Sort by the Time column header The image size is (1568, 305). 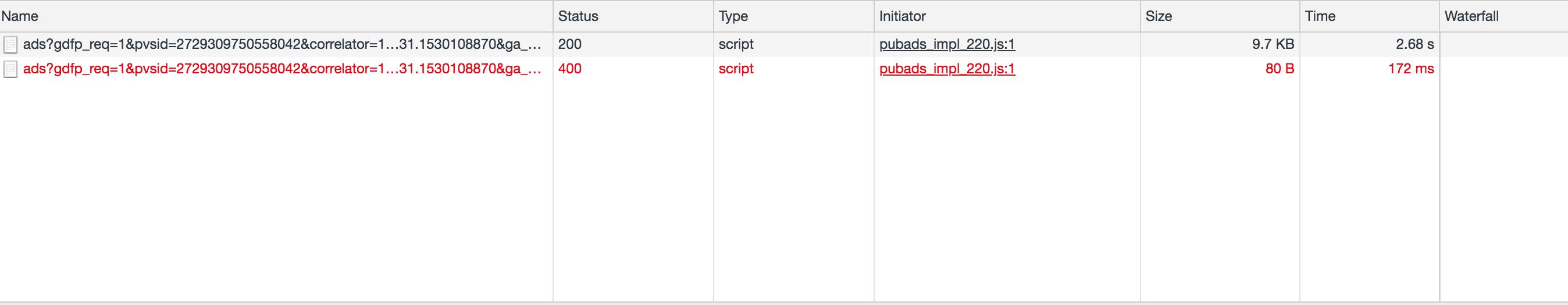pos(1320,16)
